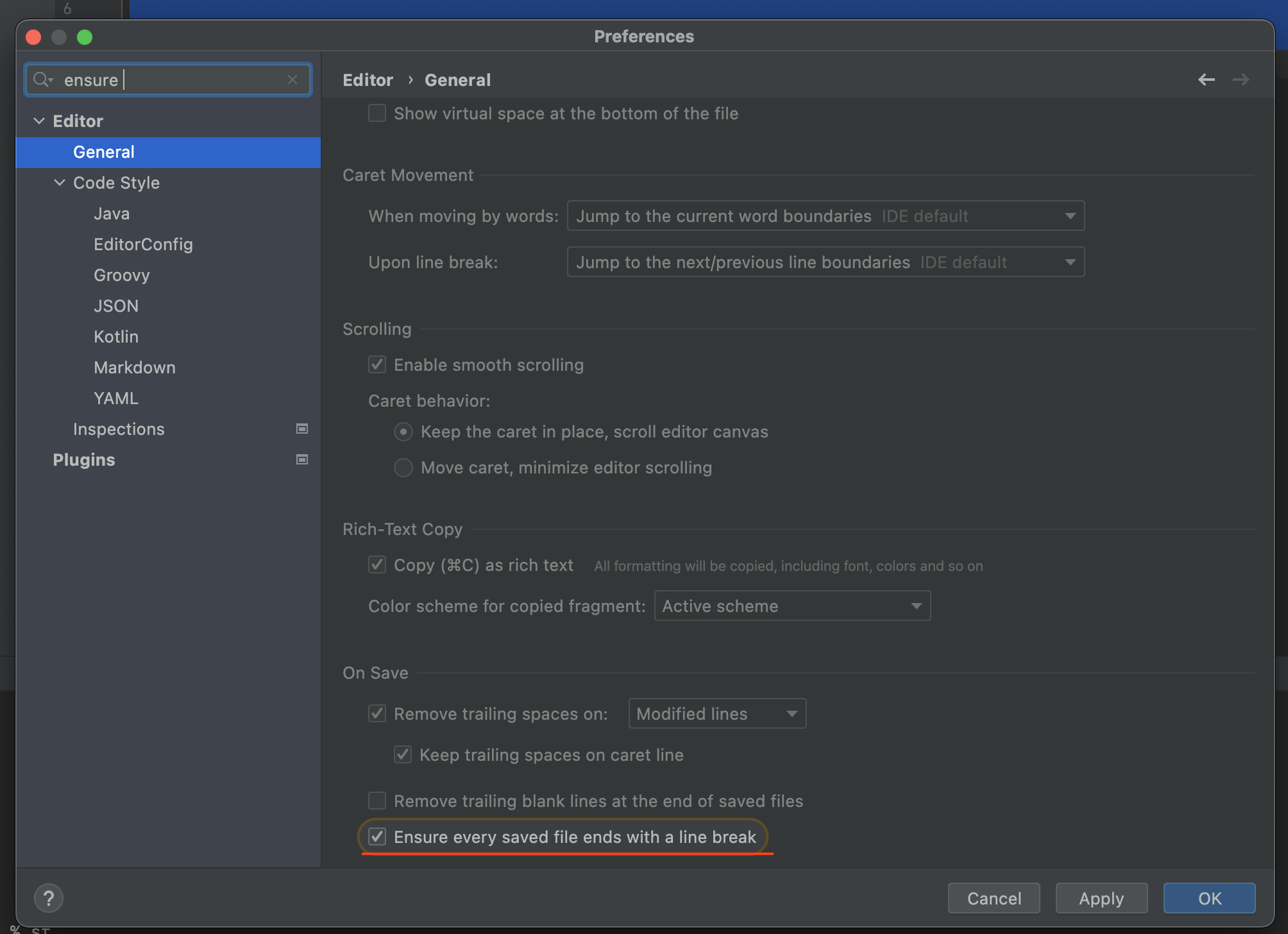Select the Kotlin code style item

(x=116, y=337)
